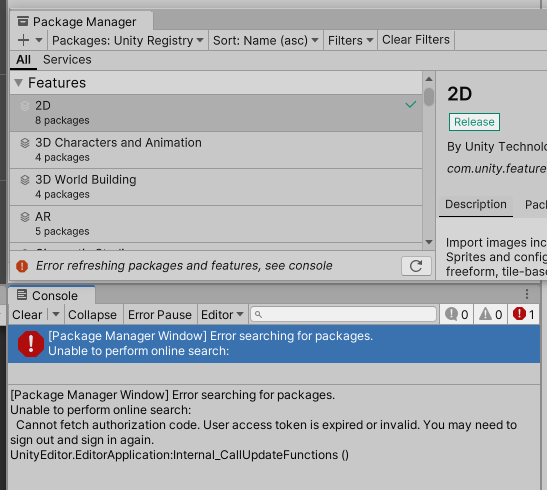The image size is (547, 490).
Task: Click the 2D feature layers icon
Action: tap(25, 106)
